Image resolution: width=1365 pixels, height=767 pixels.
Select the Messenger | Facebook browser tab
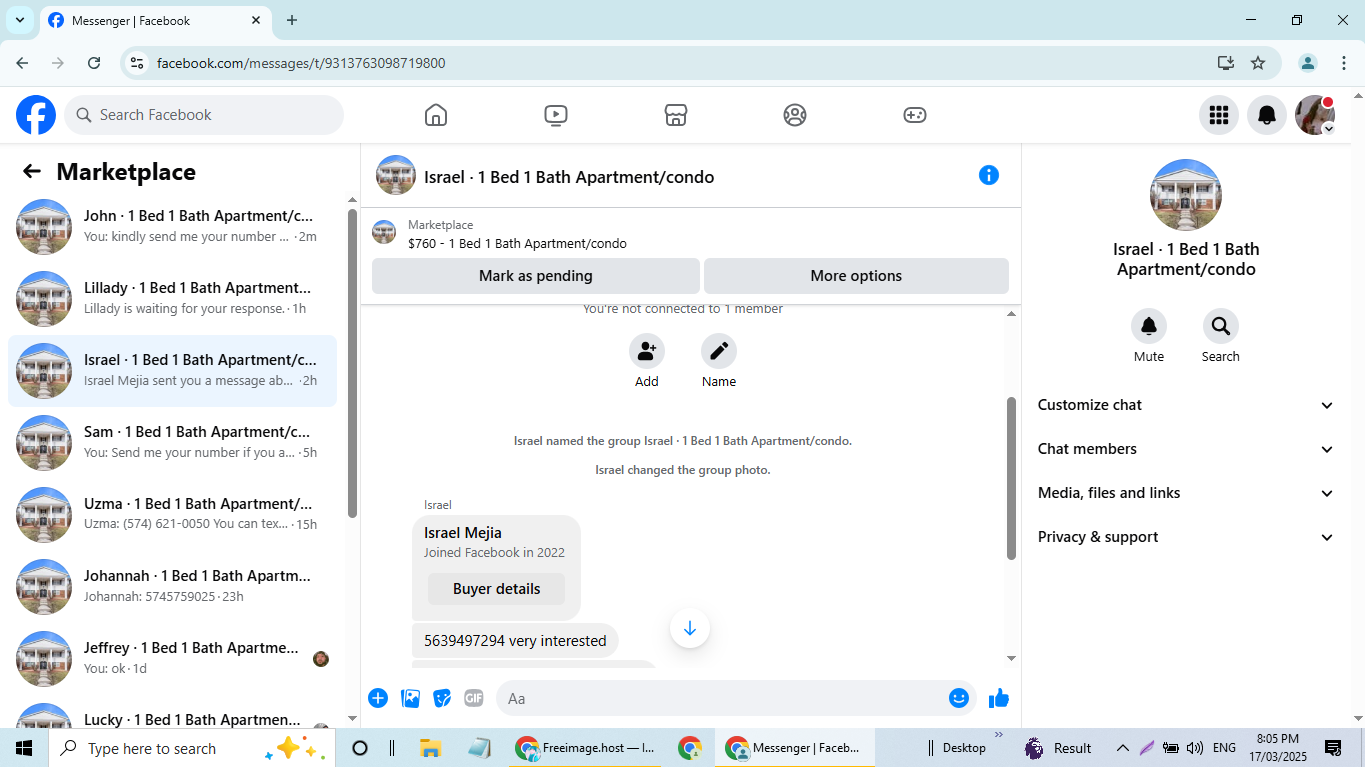coord(154,21)
